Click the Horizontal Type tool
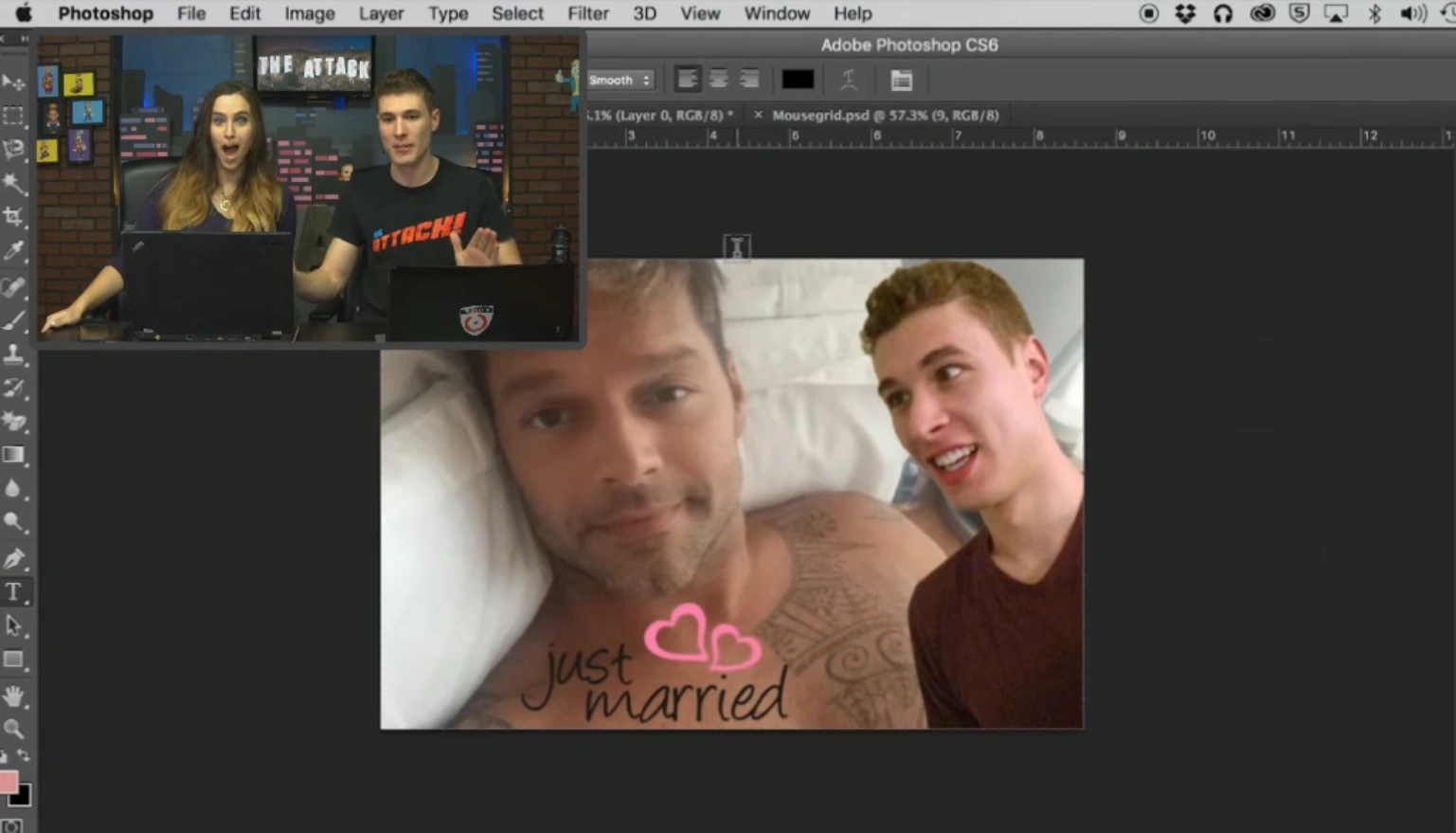Screen dimensions: 1456x833 13,592
